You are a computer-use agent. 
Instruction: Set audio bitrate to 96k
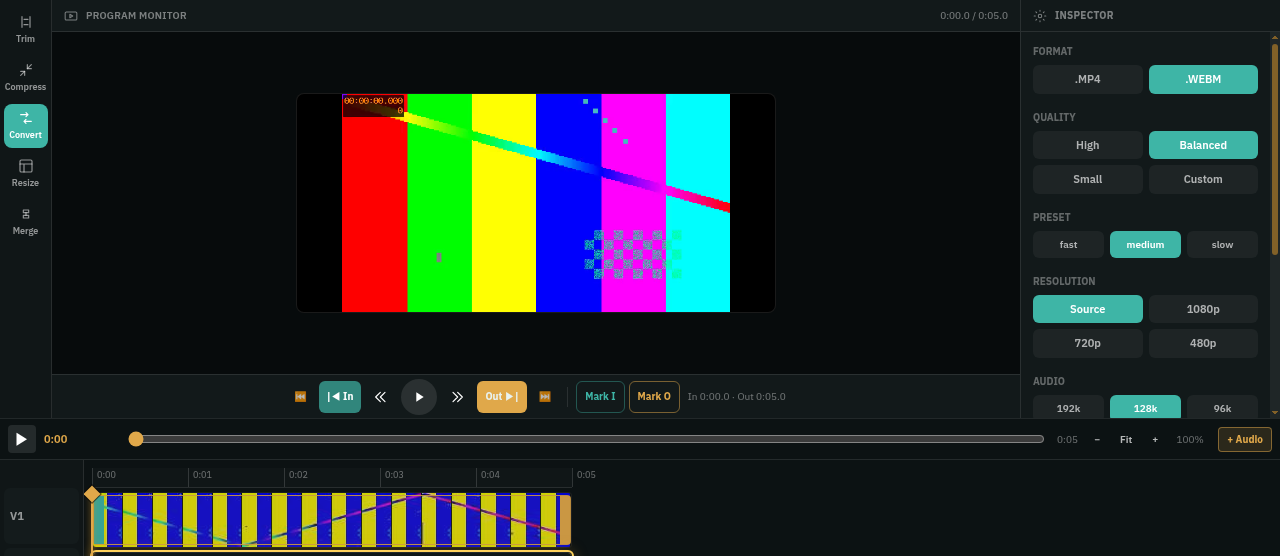(x=1222, y=407)
